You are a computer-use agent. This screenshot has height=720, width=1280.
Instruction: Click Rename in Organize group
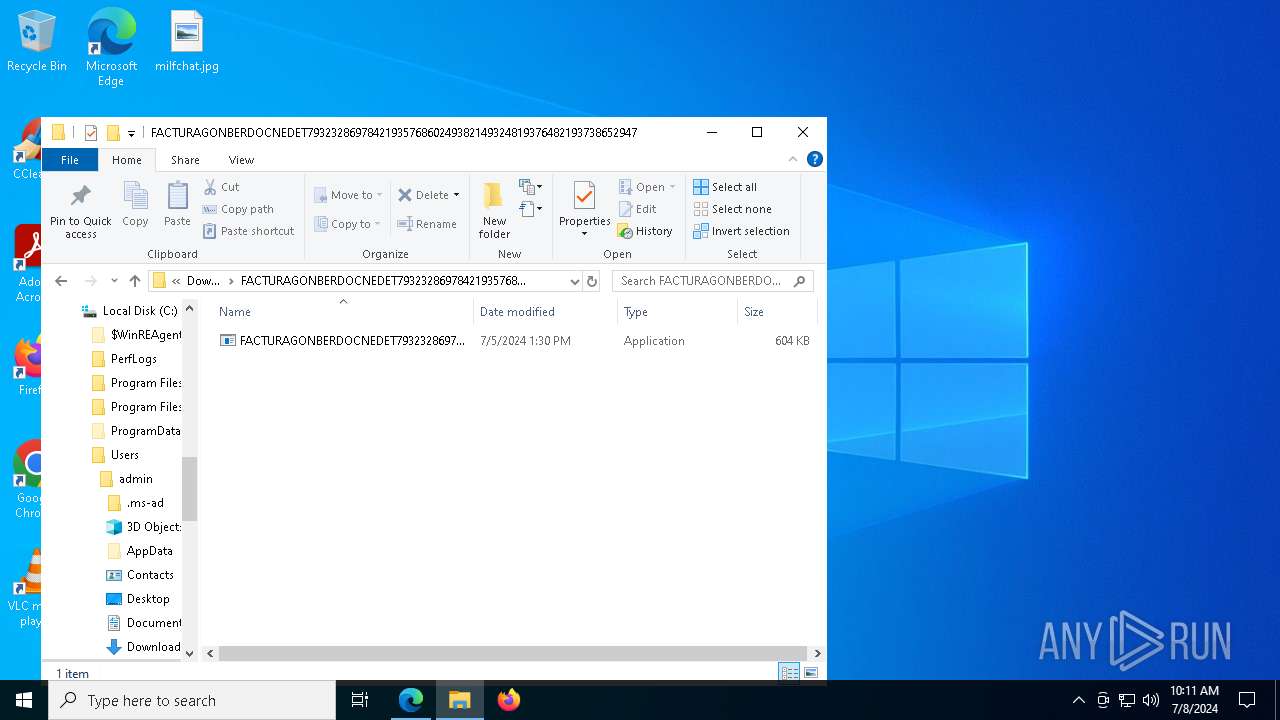pos(427,224)
